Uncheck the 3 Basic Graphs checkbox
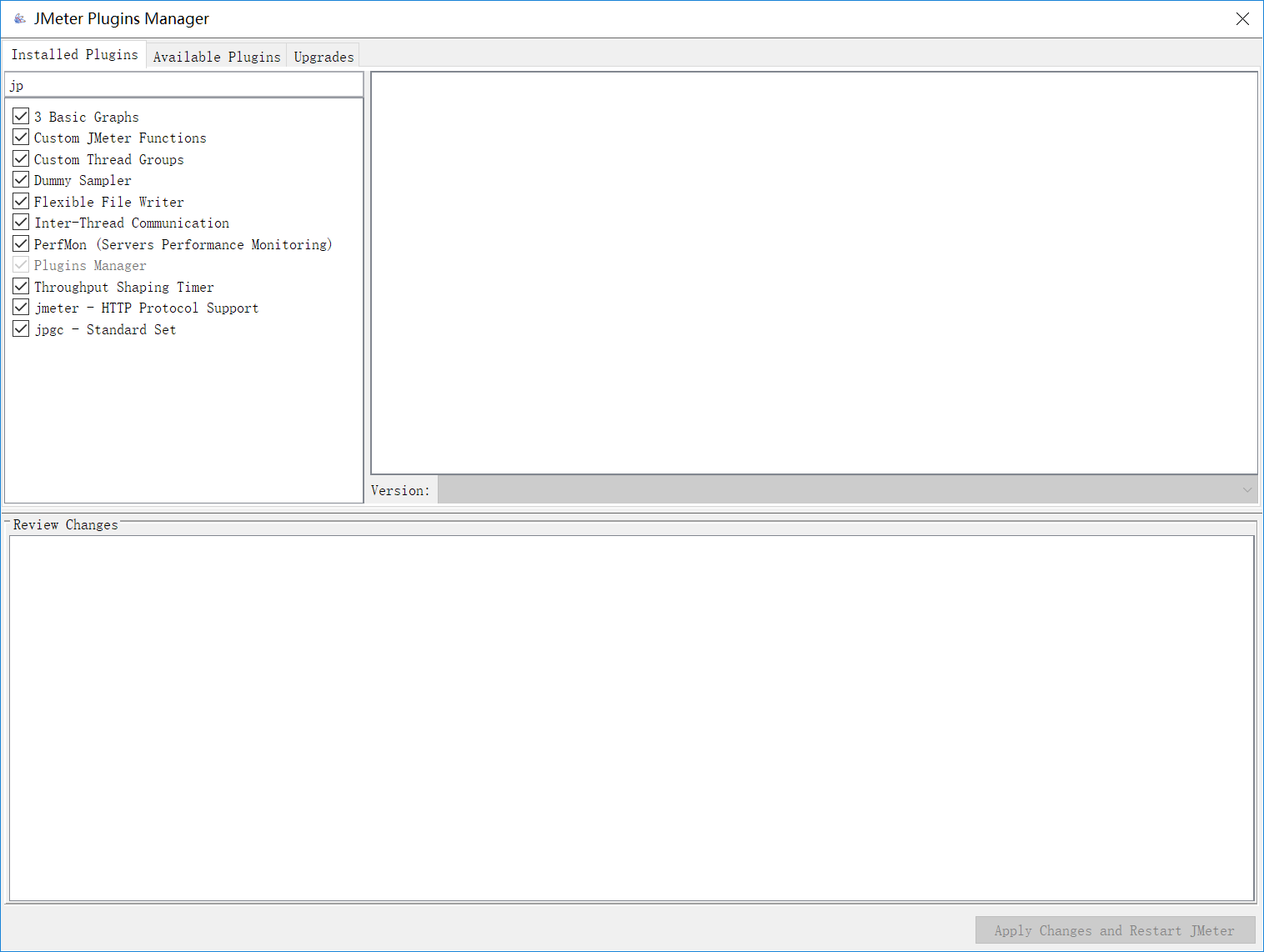This screenshot has width=1264, height=952. point(21,116)
